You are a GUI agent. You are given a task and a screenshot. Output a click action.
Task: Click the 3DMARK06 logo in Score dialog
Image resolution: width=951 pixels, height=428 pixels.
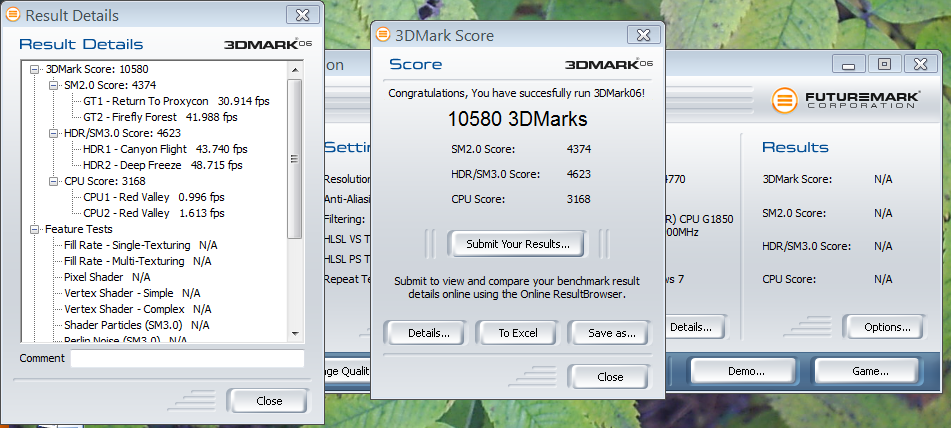tap(608, 64)
